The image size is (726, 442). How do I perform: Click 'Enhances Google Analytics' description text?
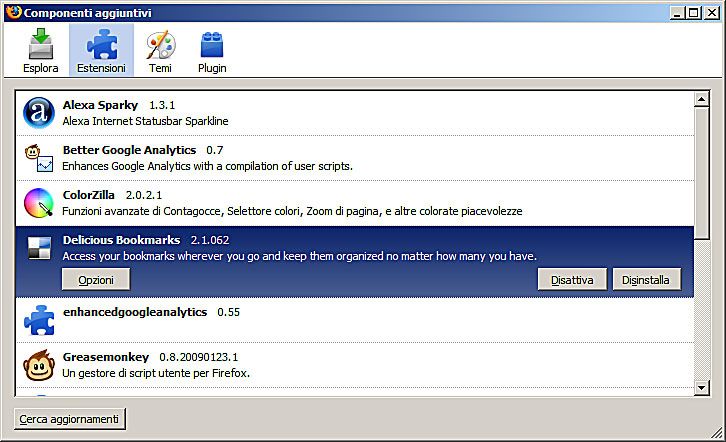point(207,166)
